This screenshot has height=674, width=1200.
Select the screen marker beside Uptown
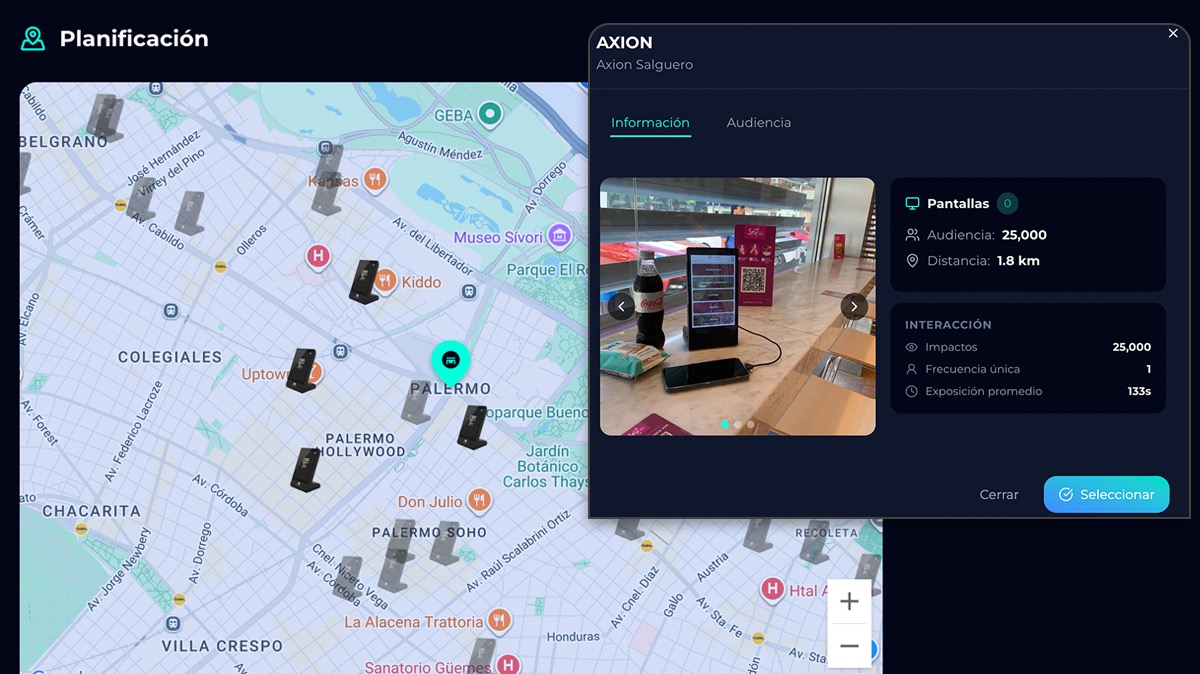300,369
